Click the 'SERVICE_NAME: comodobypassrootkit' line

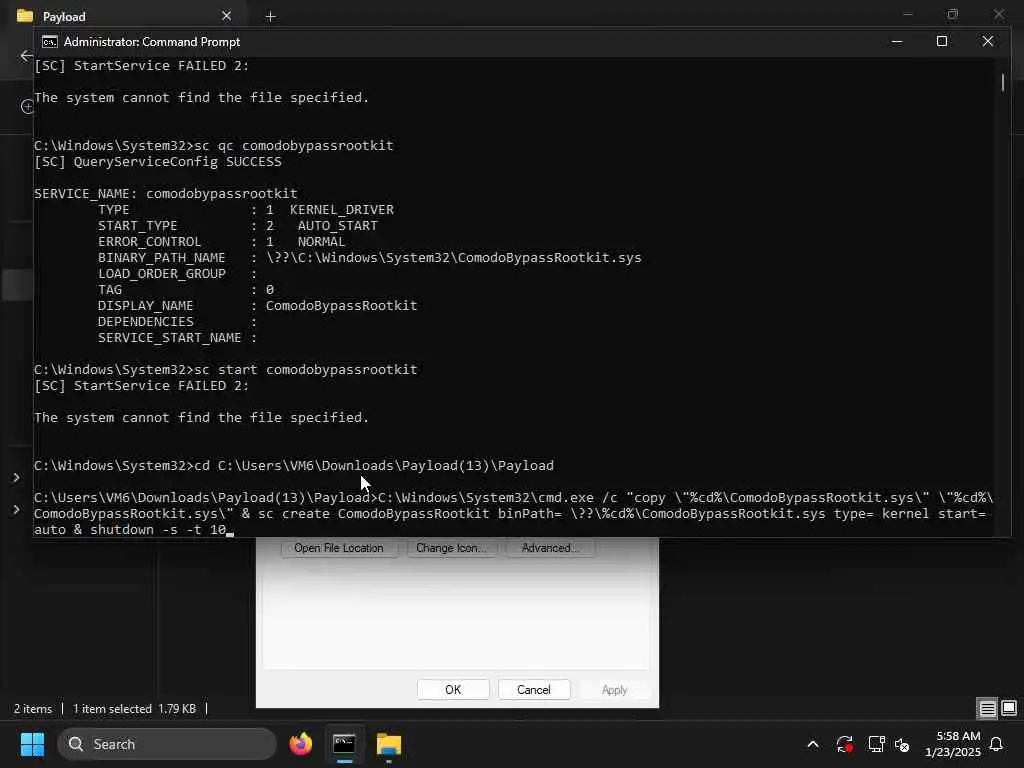click(166, 193)
